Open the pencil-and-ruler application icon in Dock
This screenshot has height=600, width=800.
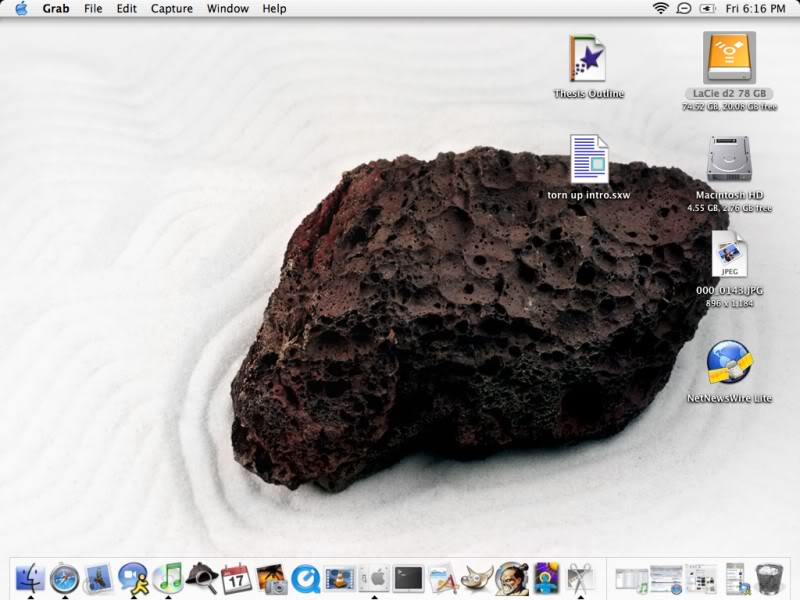443,579
